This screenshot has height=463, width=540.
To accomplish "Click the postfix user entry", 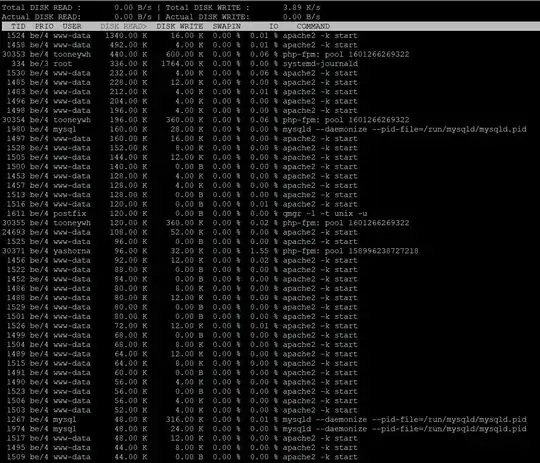I will 70,213.
